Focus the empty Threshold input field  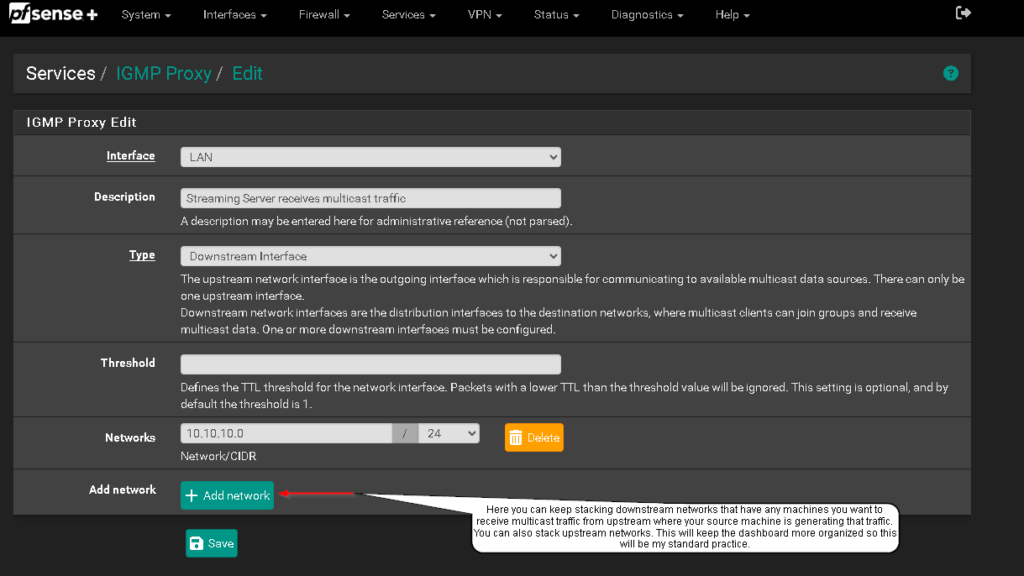pyautogui.click(x=370, y=364)
